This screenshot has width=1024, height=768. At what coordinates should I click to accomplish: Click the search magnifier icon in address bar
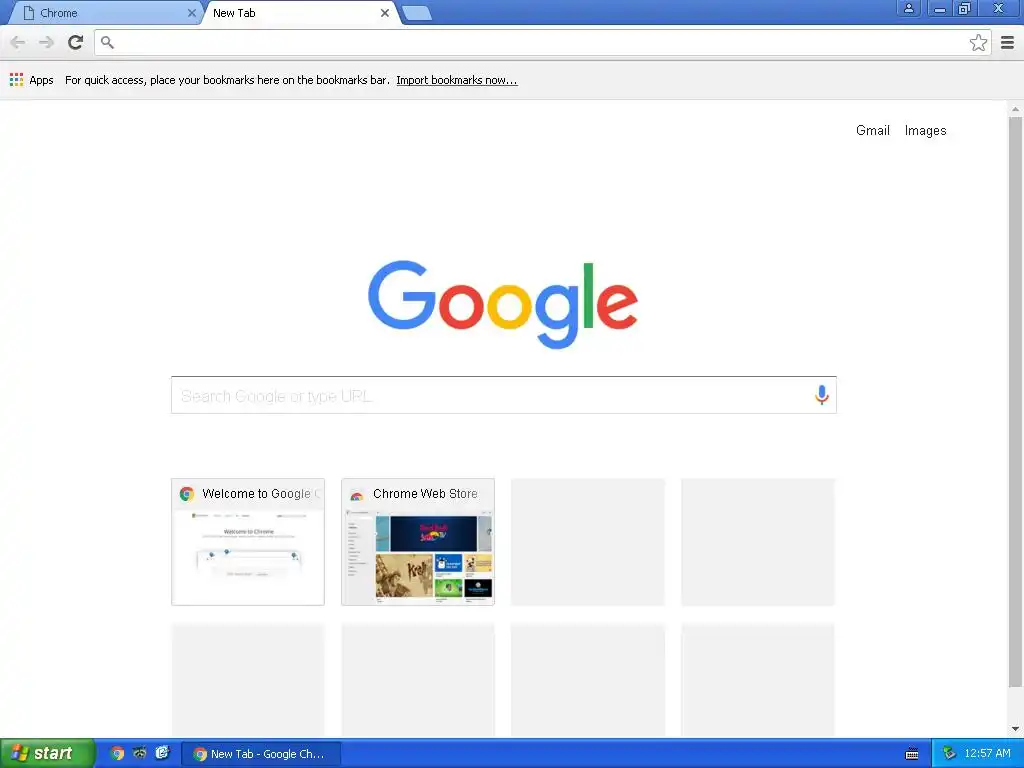click(x=108, y=42)
